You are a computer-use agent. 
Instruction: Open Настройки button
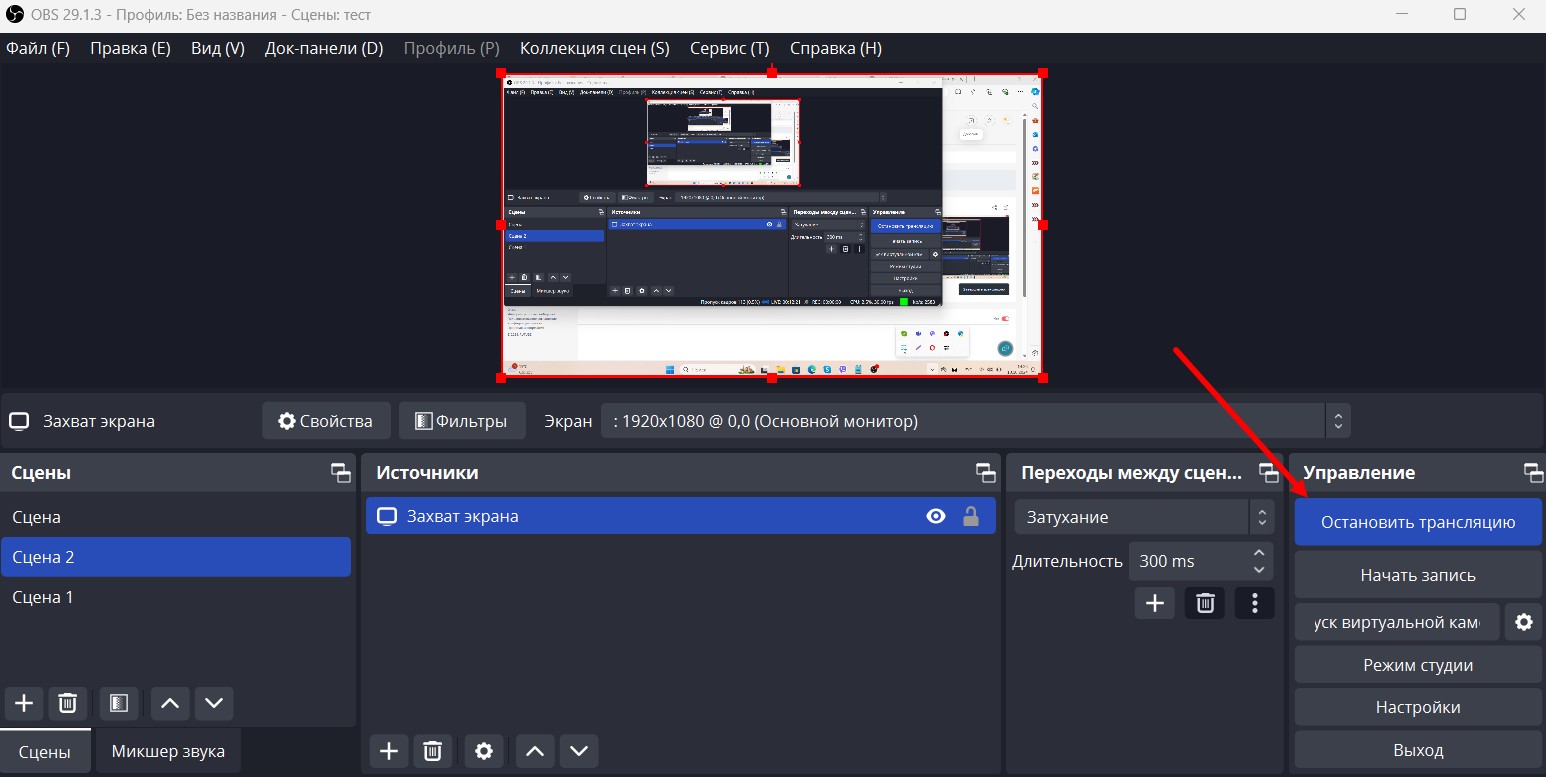pos(1418,707)
